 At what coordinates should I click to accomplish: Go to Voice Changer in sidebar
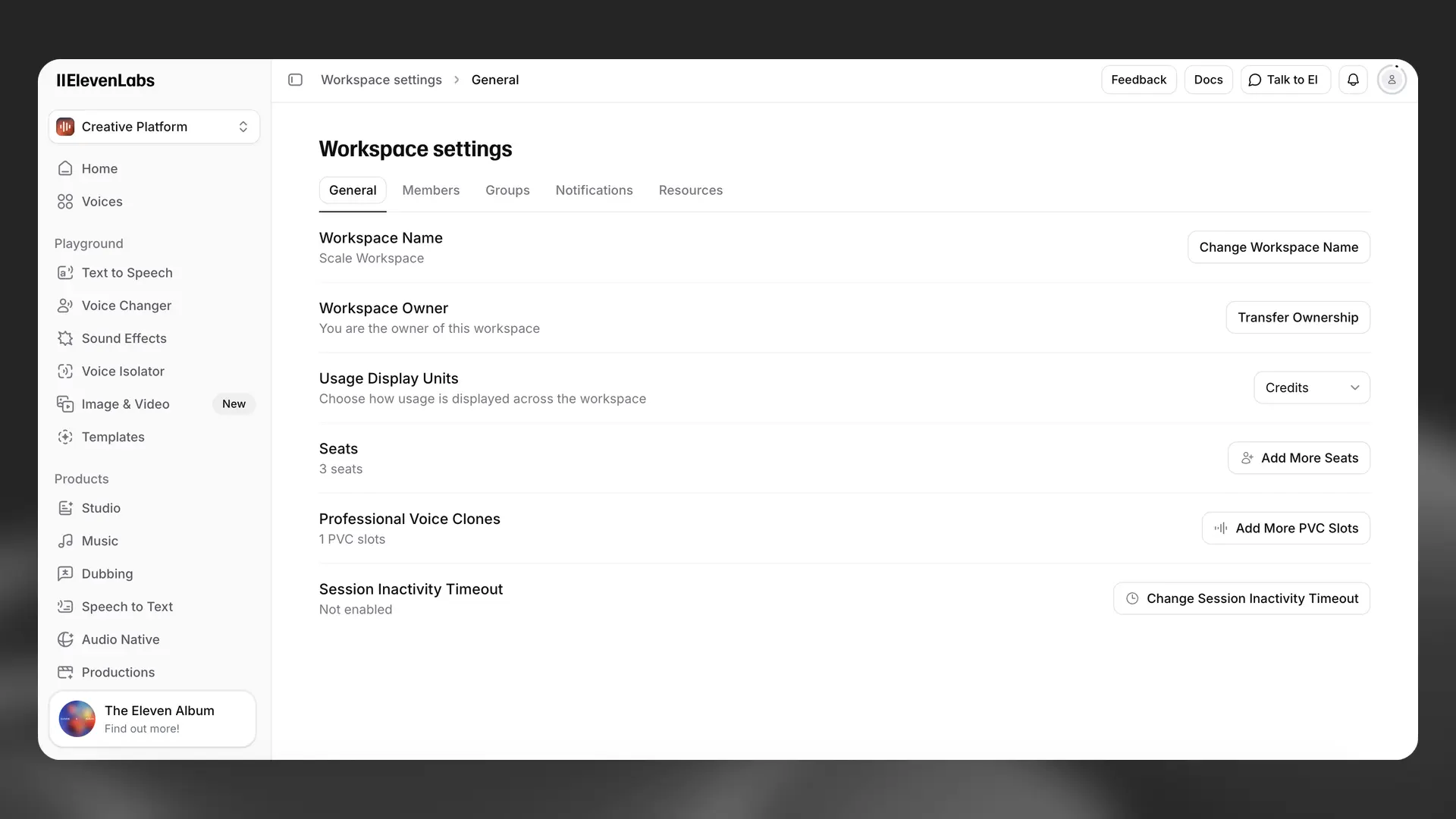(126, 306)
